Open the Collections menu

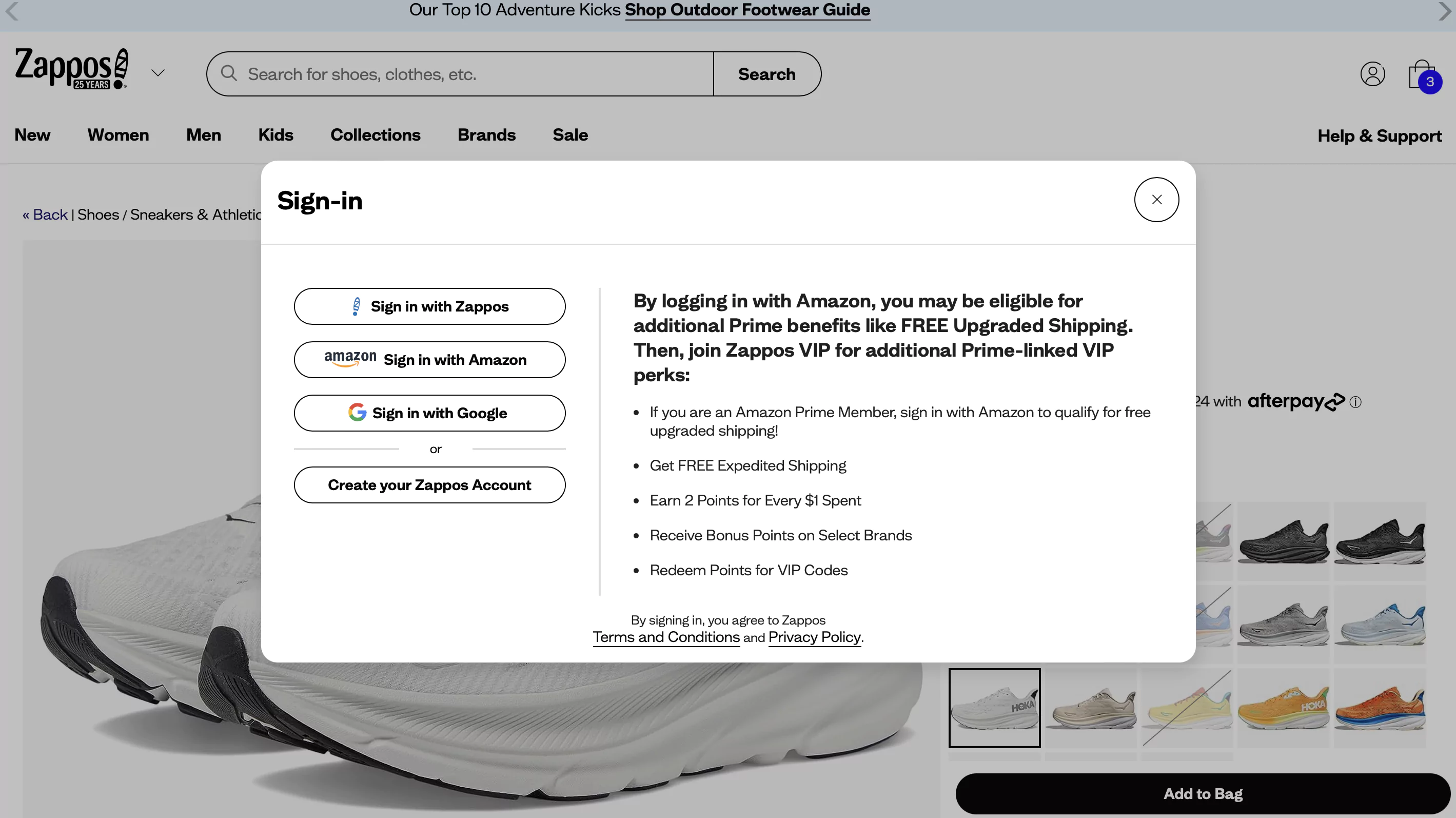(x=376, y=135)
